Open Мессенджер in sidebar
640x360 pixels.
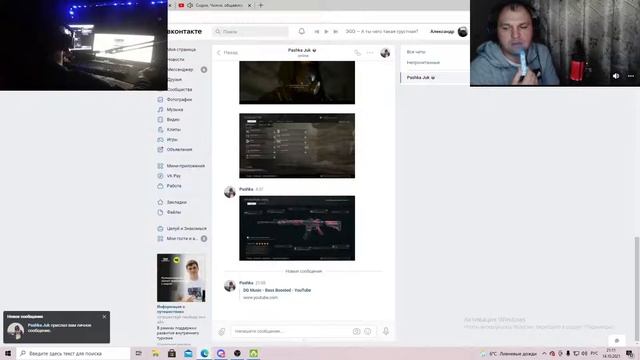click(180, 69)
